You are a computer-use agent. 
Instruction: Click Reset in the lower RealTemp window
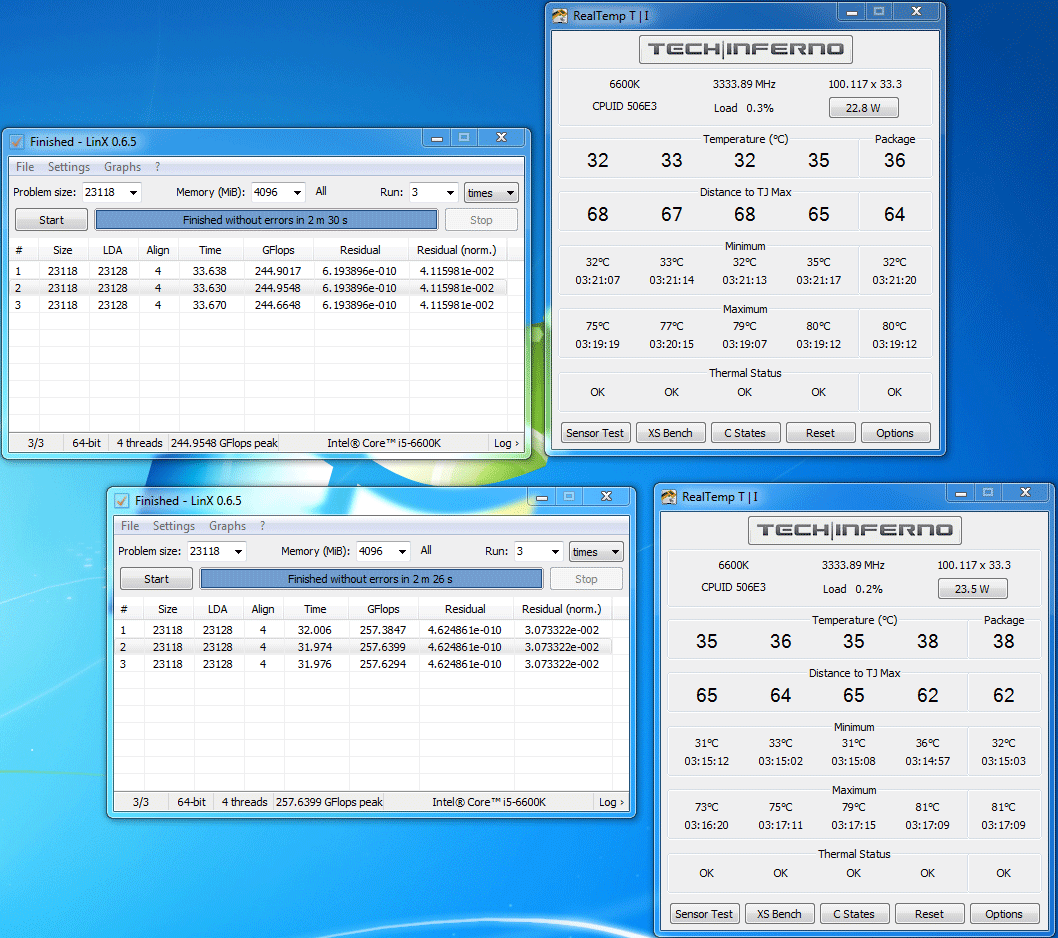929,914
